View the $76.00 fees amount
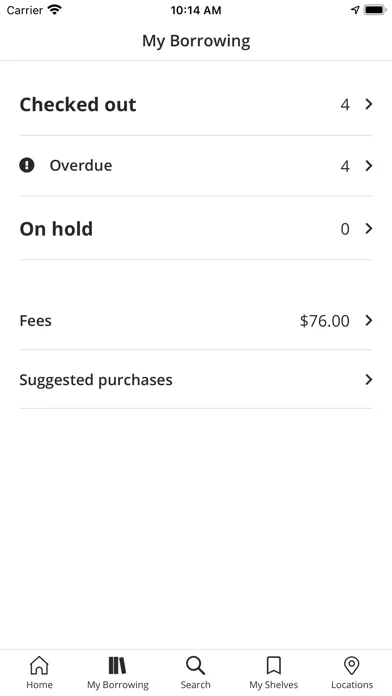392x696 pixels. coord(325,320)
